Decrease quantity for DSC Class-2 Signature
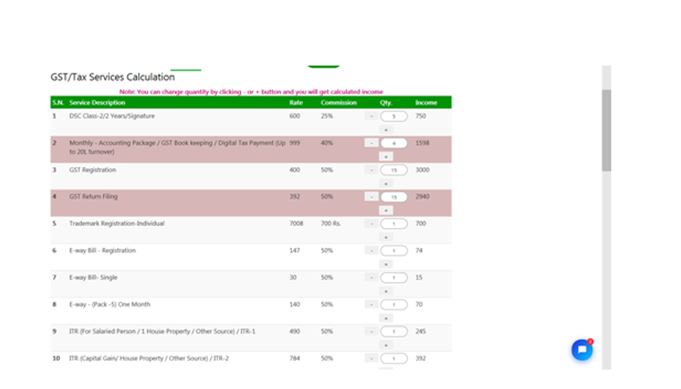681x389 pixels. [x=371, y=116]
